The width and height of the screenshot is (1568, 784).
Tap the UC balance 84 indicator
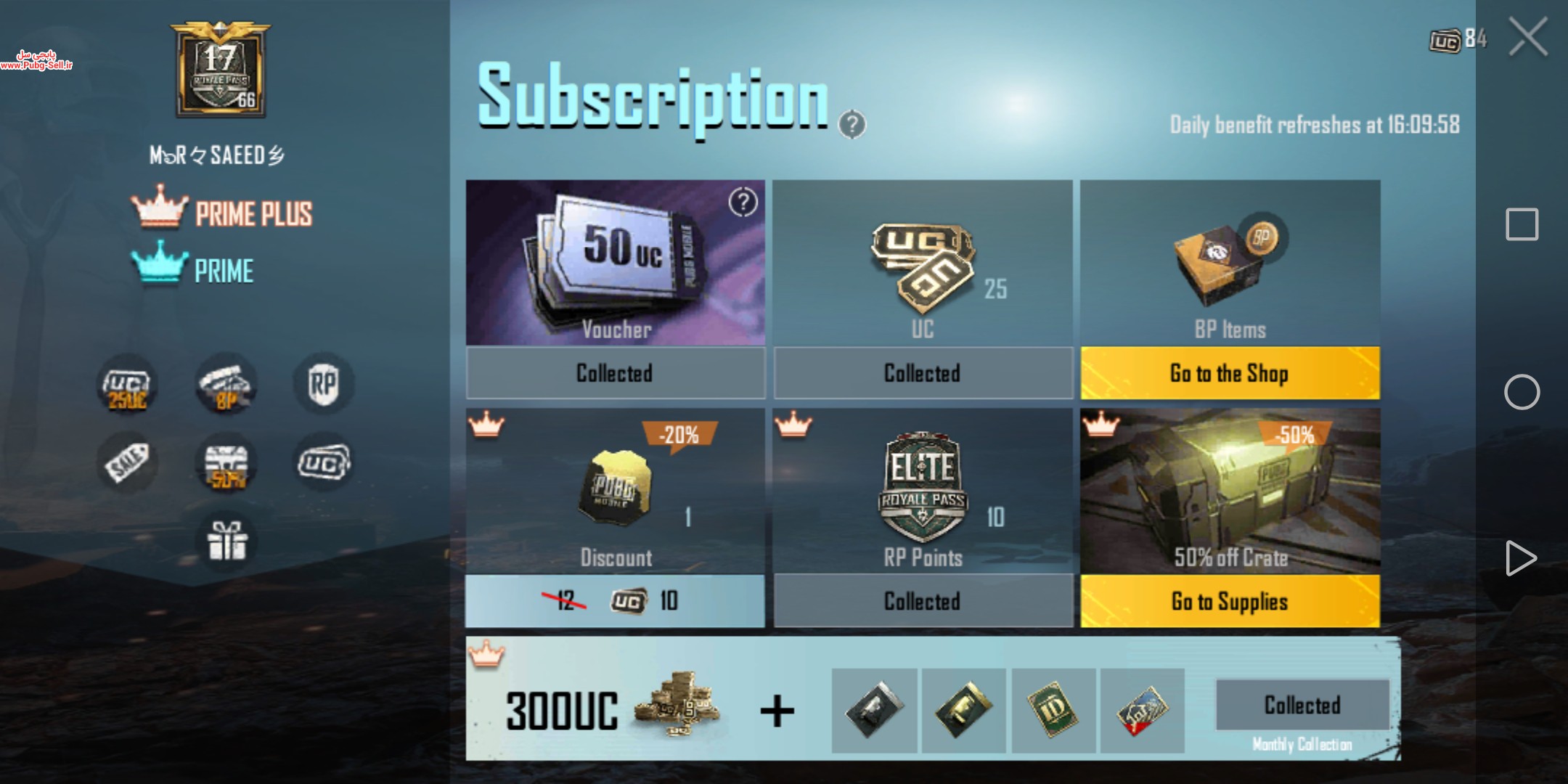click(1458, 39)
